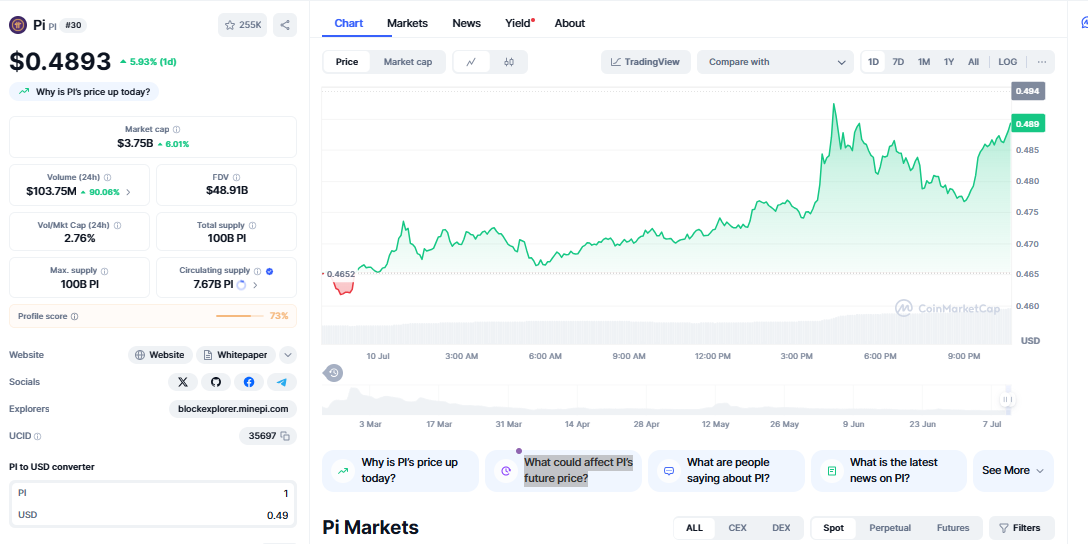Set chart range to All
Viewport: 1088px width, 544px height.
tap(974, 62)
